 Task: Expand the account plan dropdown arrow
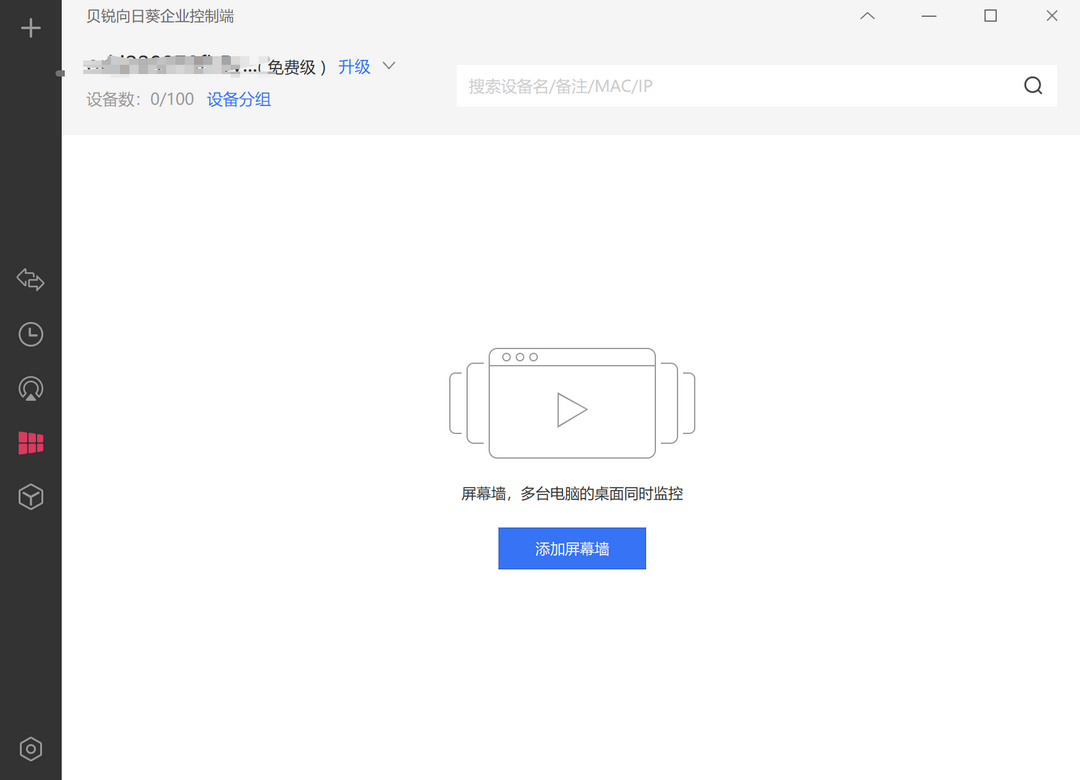point(388,66)
